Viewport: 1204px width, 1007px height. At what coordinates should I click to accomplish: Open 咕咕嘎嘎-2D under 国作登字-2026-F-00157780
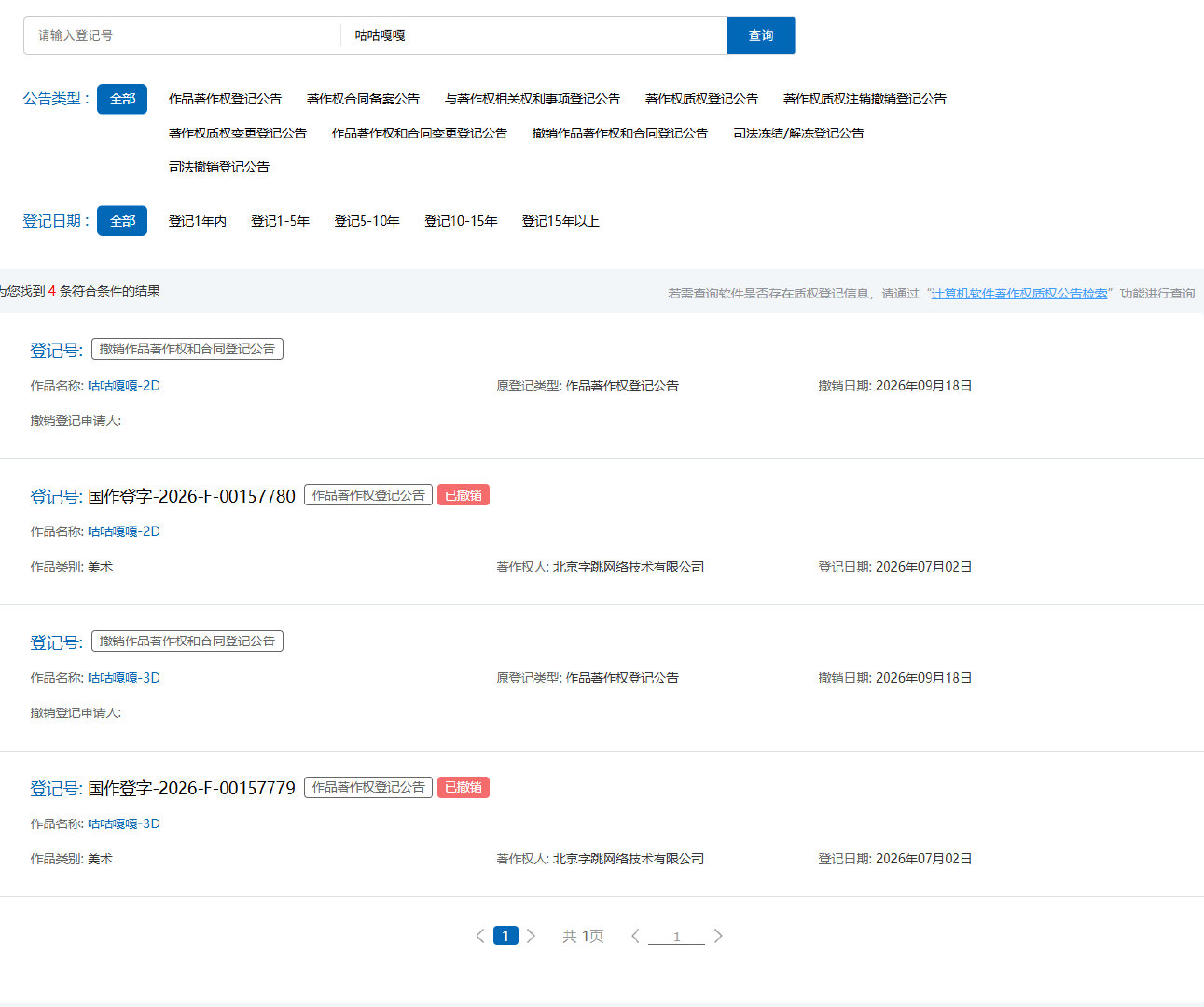pos(124,531)
